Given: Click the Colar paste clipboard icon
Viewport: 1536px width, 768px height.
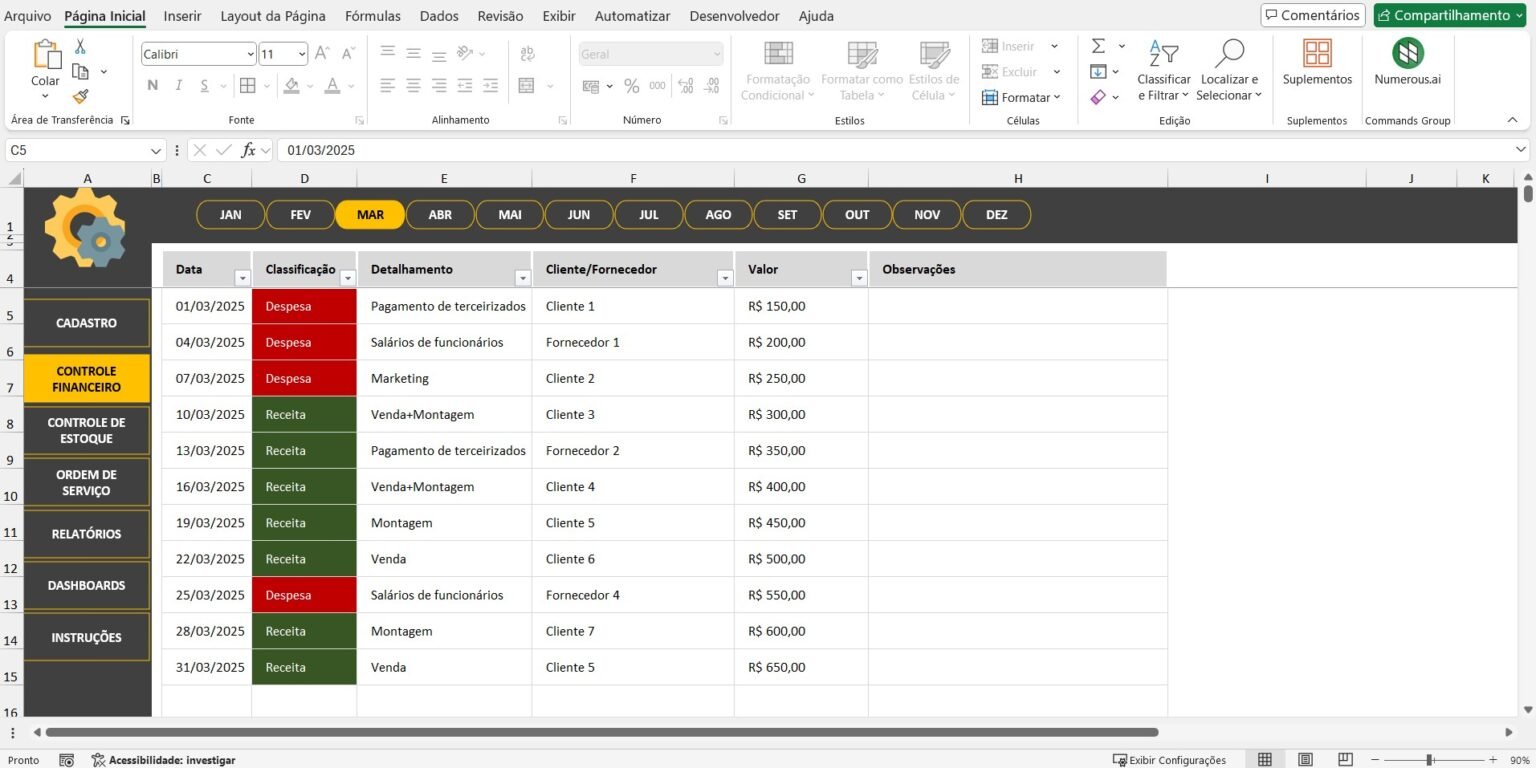Looking at the screenshot, I should 46,55.
